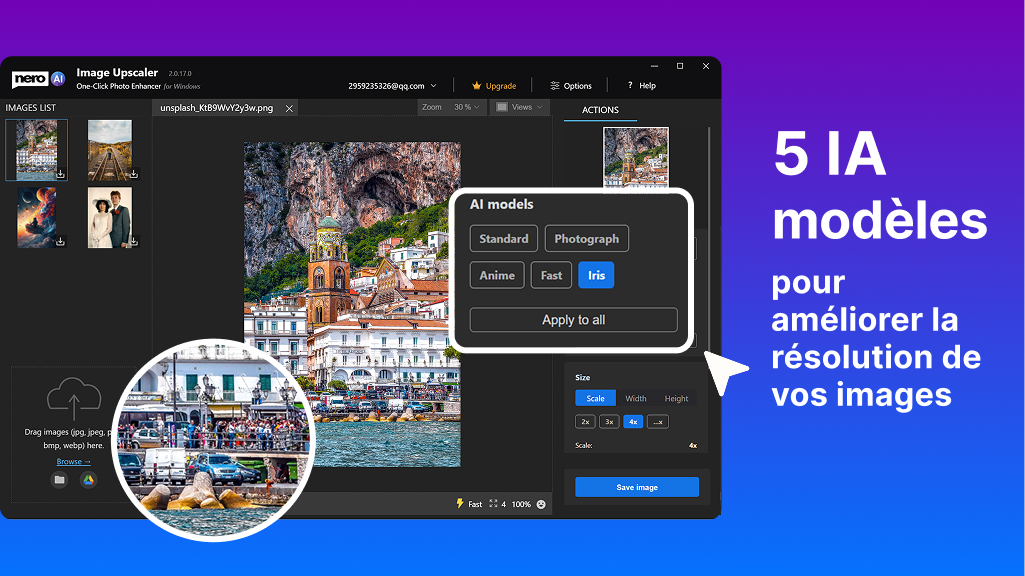
Task: Switch to the ACTIONS tab
Action: click(600, 110)
